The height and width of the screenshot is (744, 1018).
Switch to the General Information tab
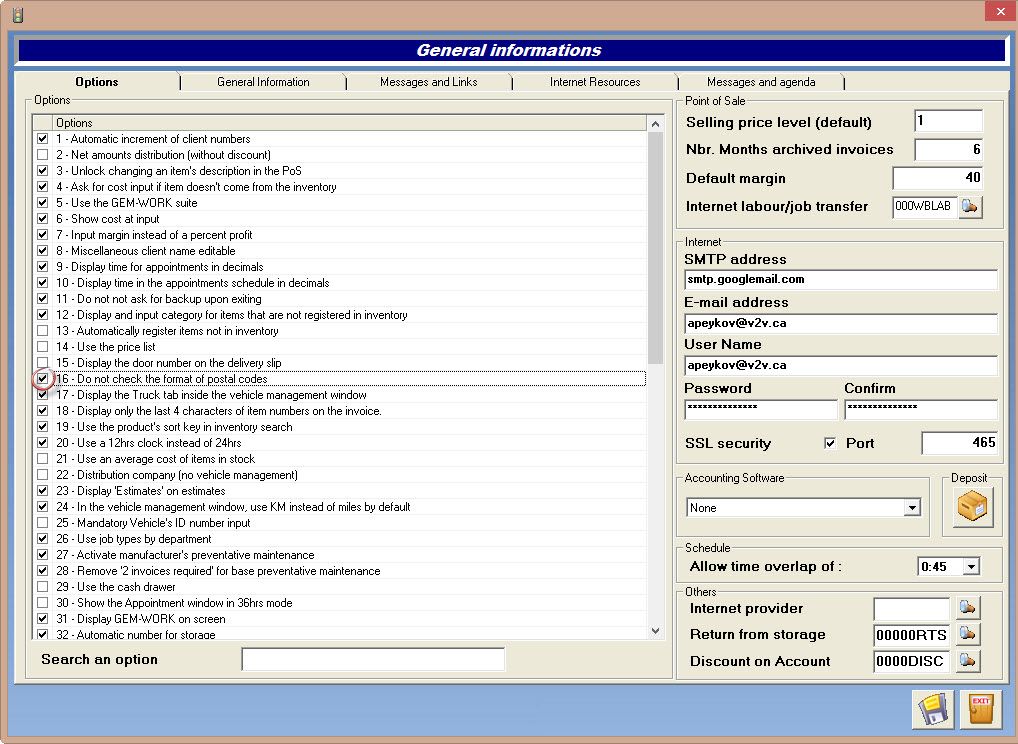(x=263, y=82)
